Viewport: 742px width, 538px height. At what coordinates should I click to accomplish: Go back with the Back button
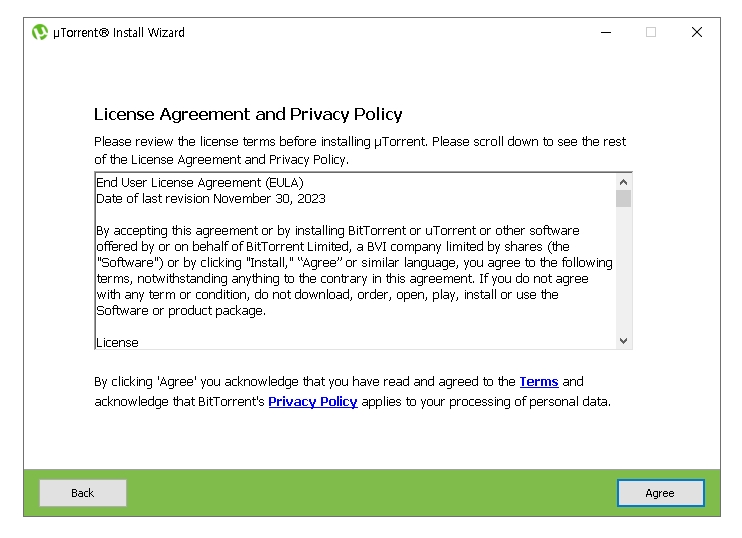[83, 493]
